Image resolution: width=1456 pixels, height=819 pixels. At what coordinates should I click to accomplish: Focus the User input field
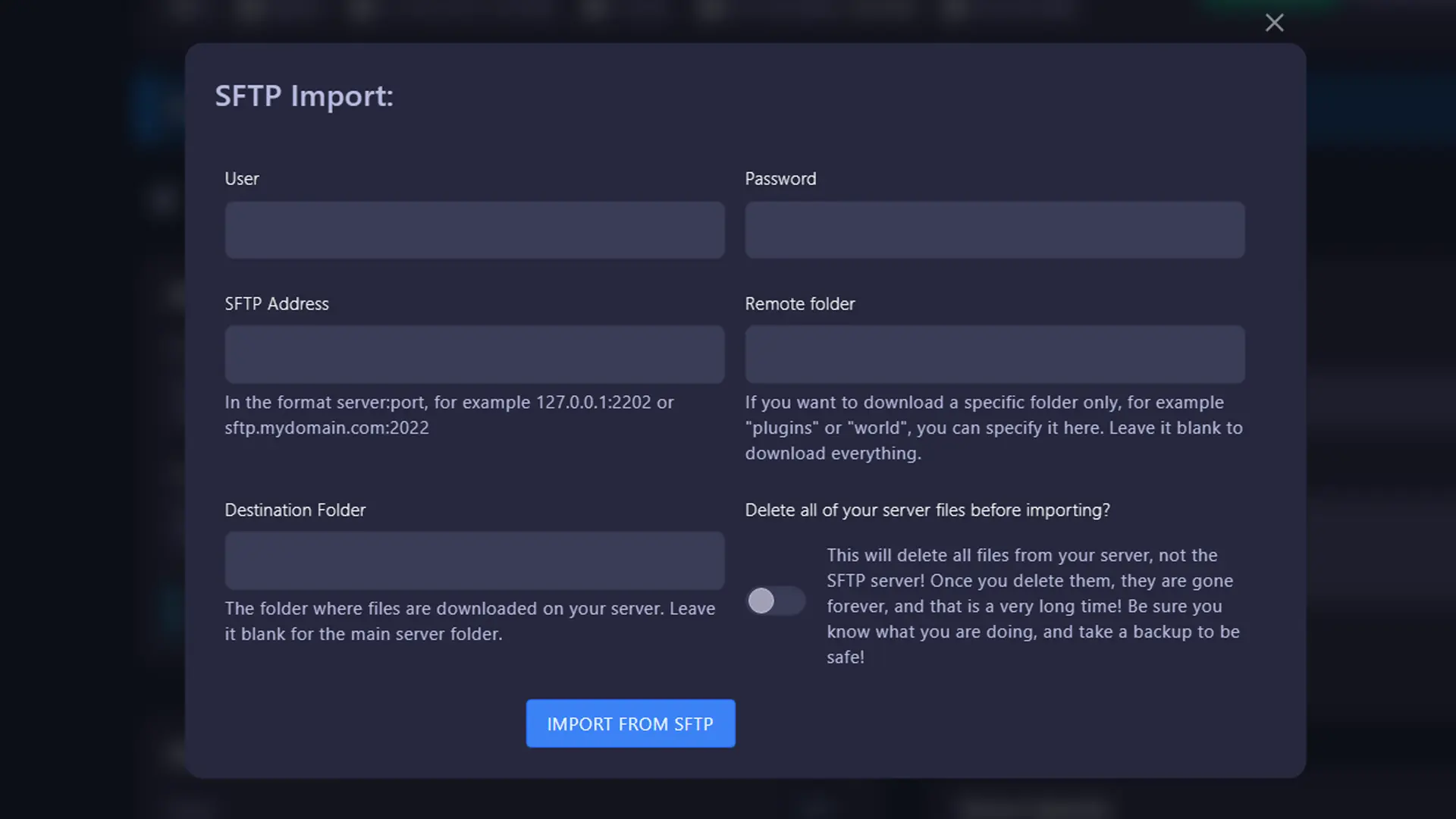click(x=474, y=230)
